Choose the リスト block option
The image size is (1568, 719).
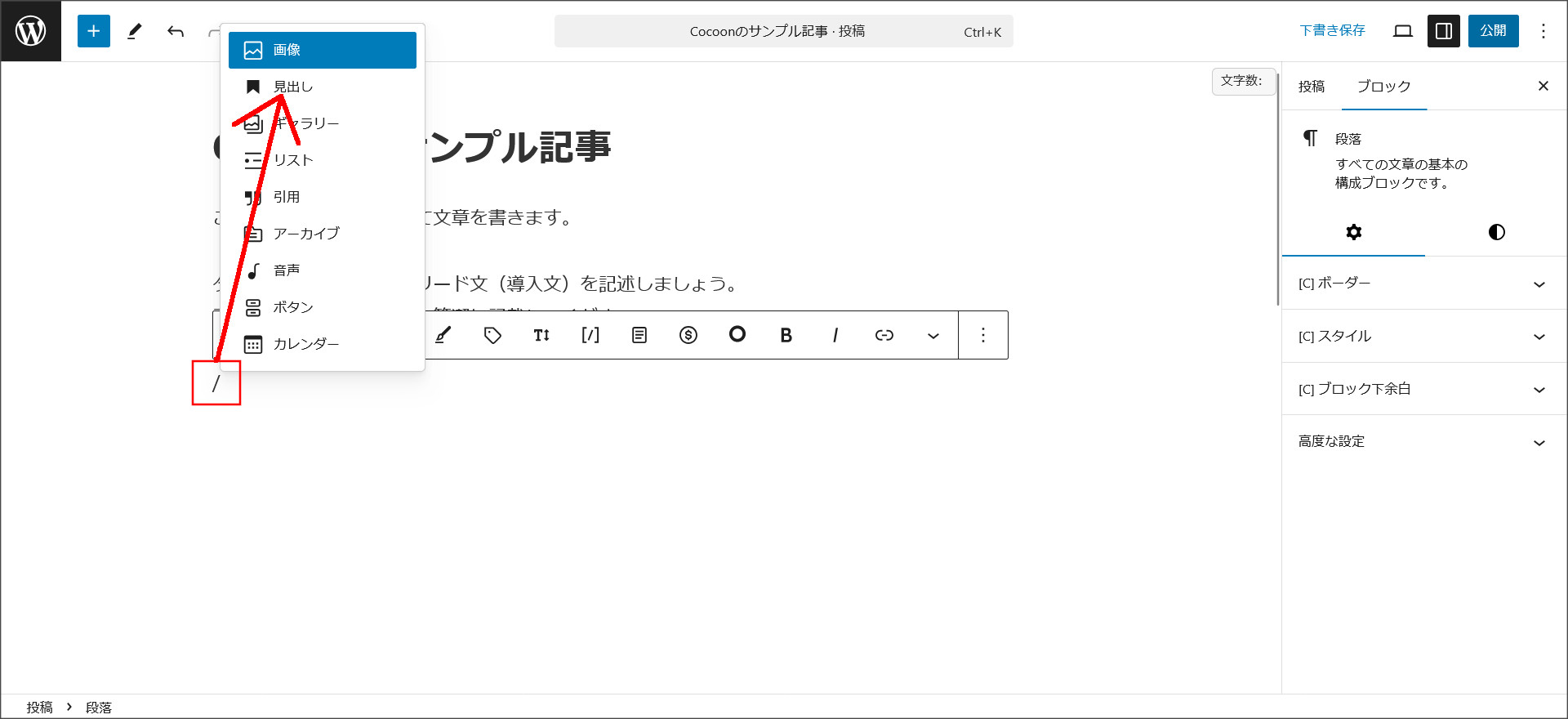pos(323,160)
